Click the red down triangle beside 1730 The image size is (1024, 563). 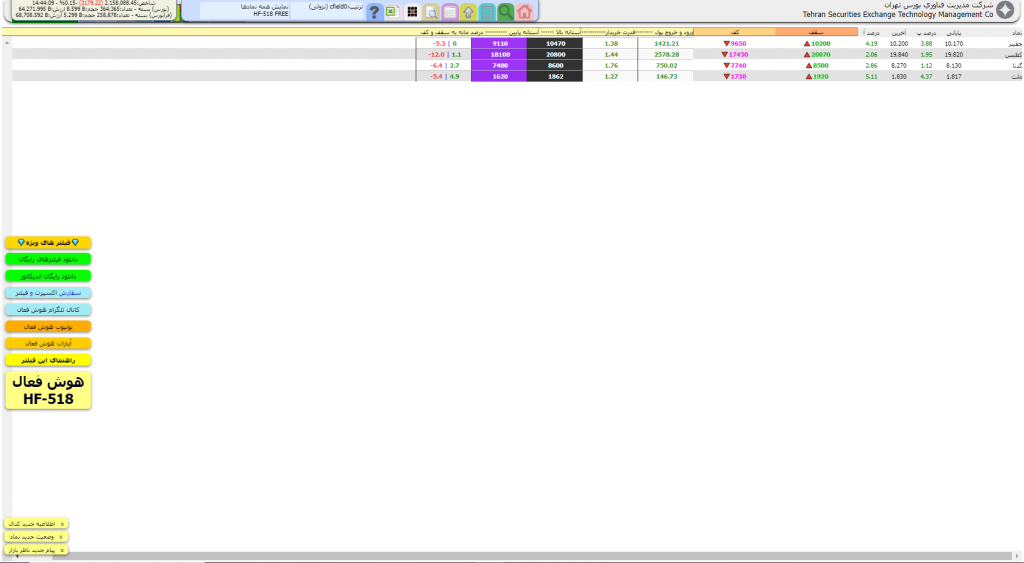[x=726, y=77]
